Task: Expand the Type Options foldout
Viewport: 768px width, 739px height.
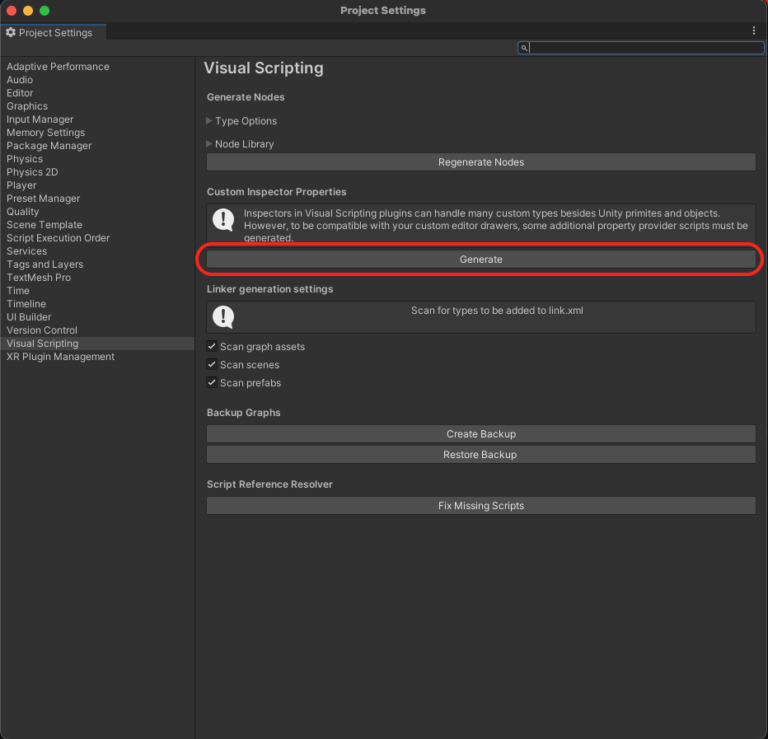Action: (209, 121)
